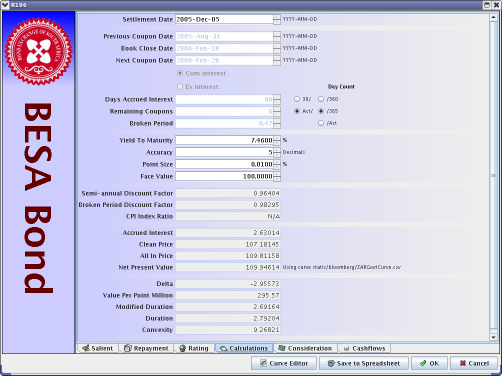502x376 pixels.
Task: Select the Calculations tab
Action: coord(244,348)
